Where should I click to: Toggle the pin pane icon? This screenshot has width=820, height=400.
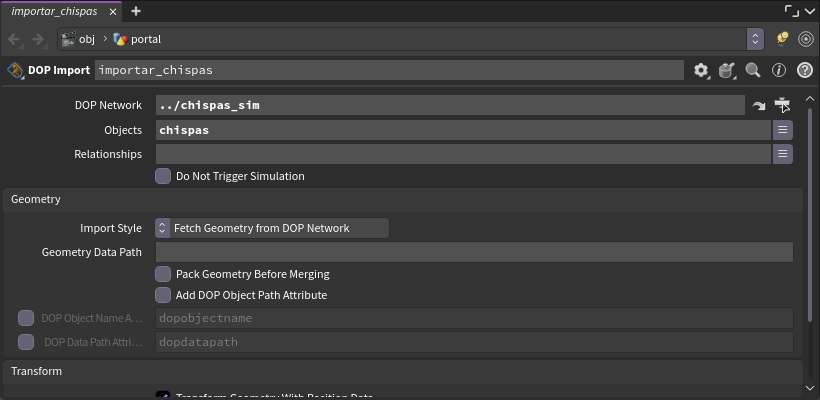tap(782, 39)
